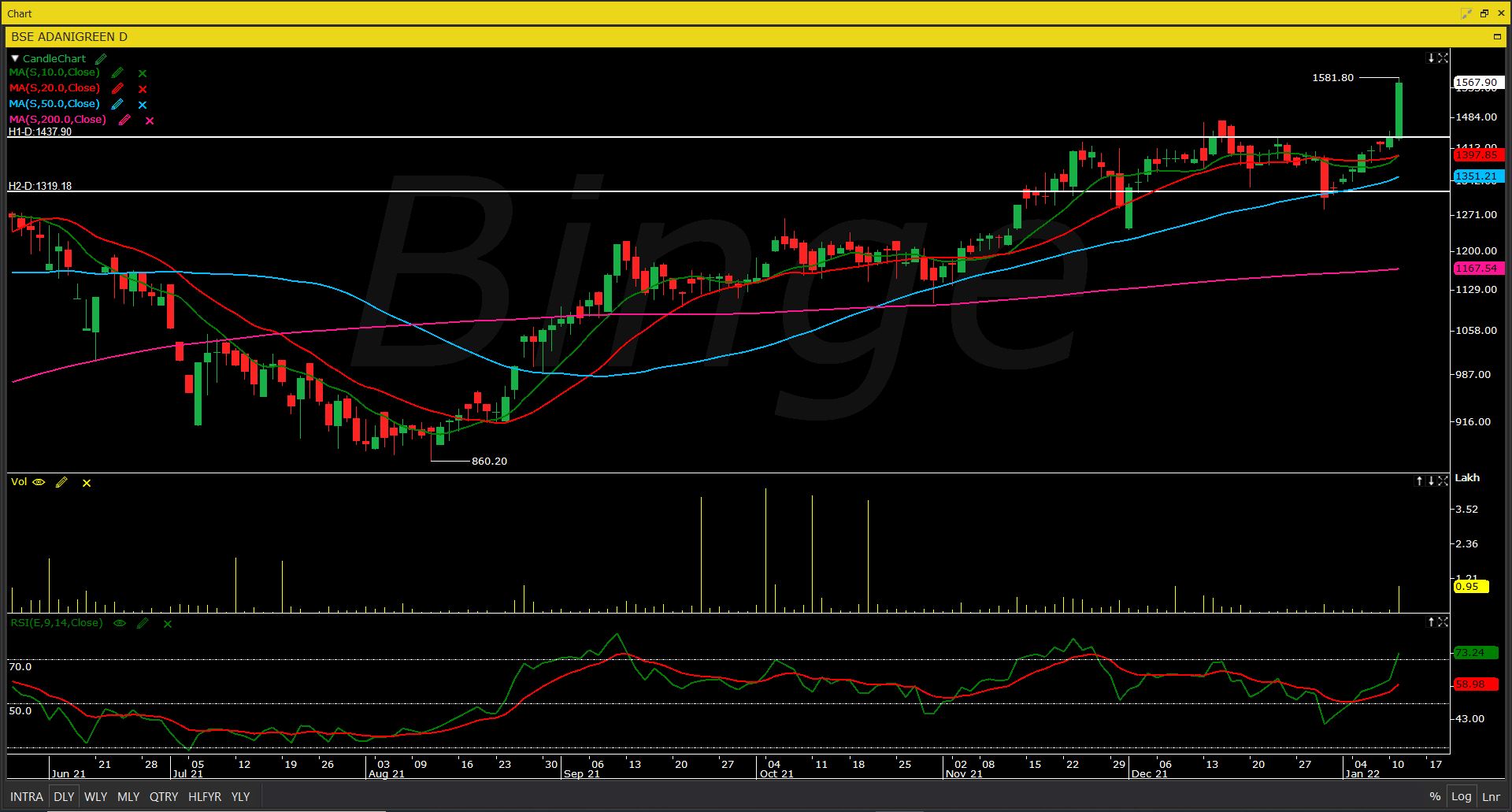Screen dimensions: 1512x812
Task: Remove the MA(S,20.0,Close) indicator
Action: tap(143, 89)
